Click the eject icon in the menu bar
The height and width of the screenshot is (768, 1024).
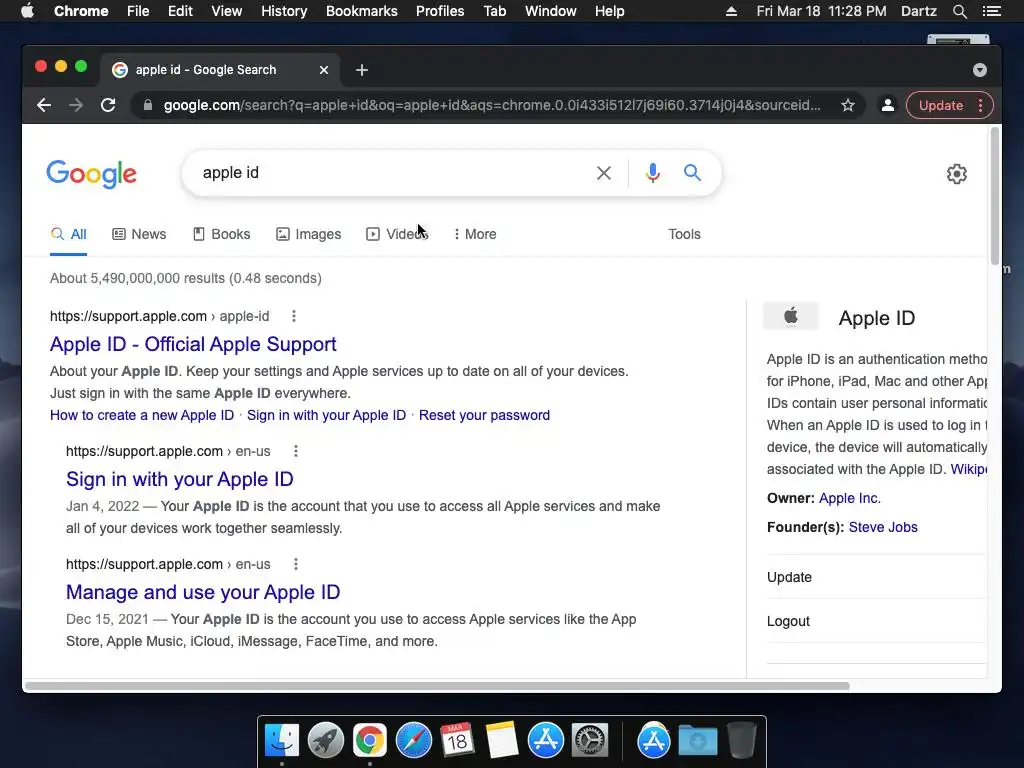pos(731,11)
